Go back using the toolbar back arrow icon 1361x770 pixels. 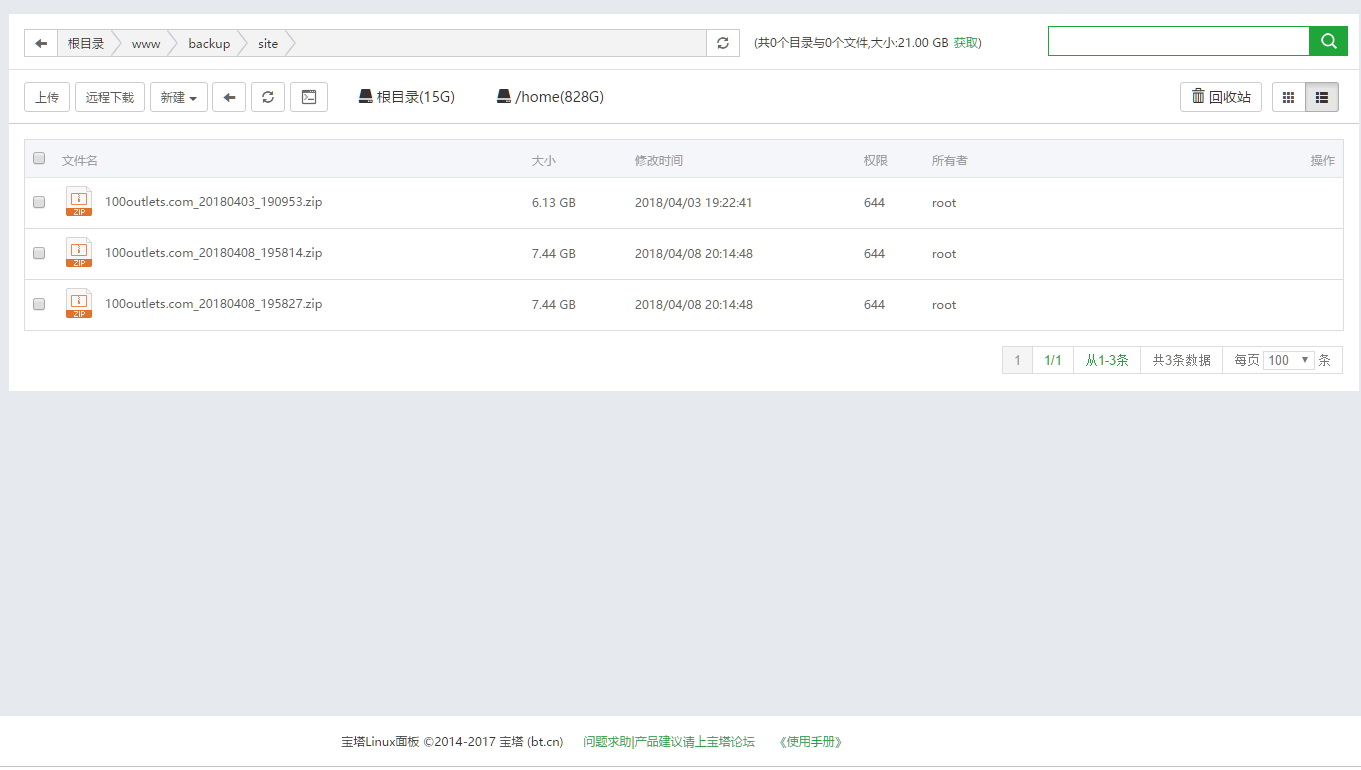coord(229,97)
